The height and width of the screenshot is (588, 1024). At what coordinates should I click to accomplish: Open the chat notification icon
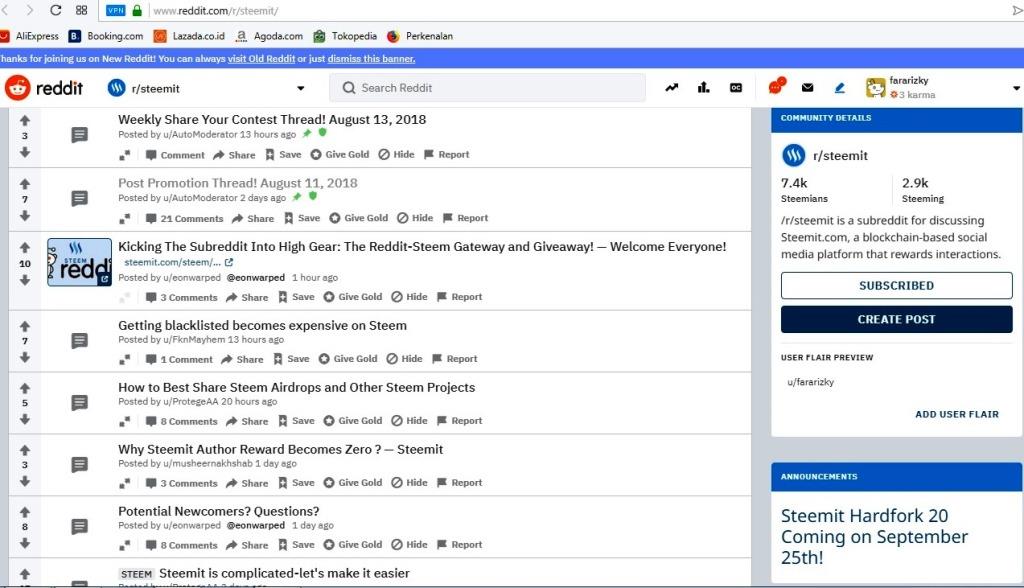click(x=776, y=86)
